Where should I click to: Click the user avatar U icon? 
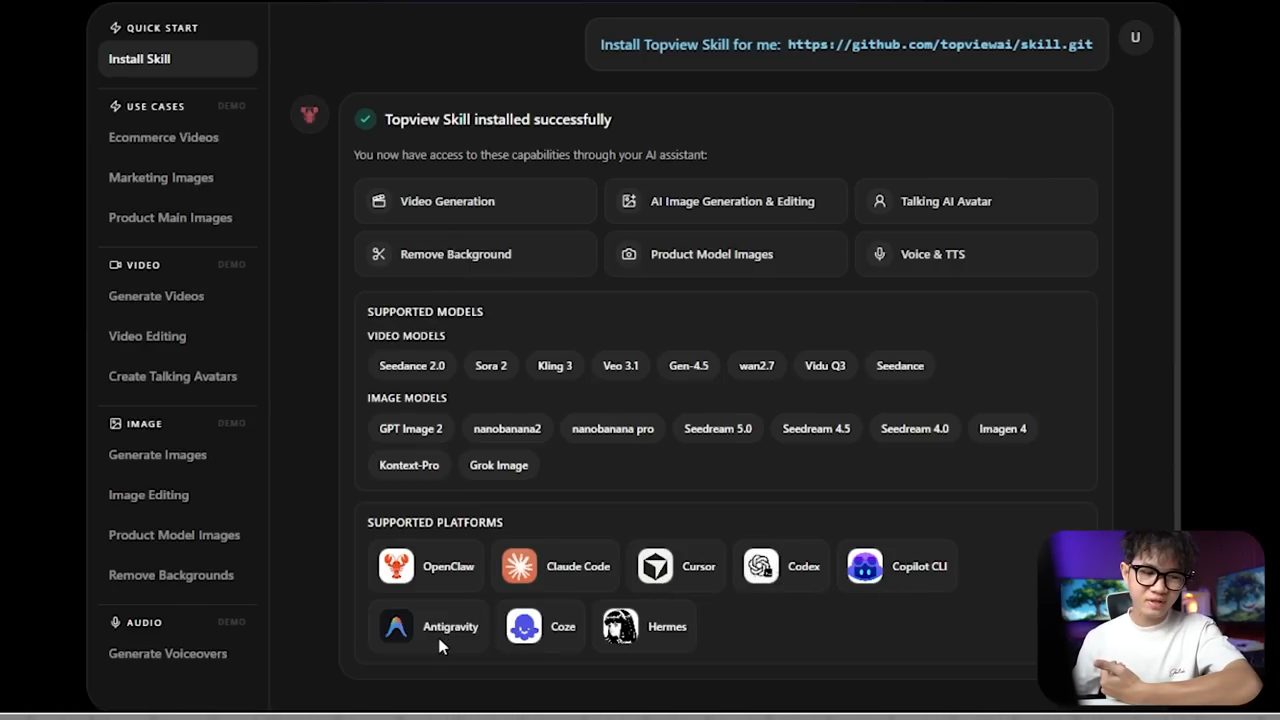[1135, 38]
